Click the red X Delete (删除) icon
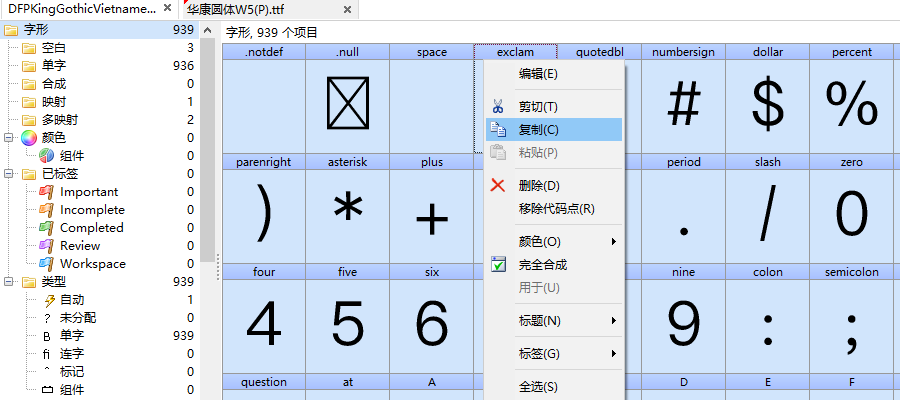The image size is (900, 400). (498, 185)
